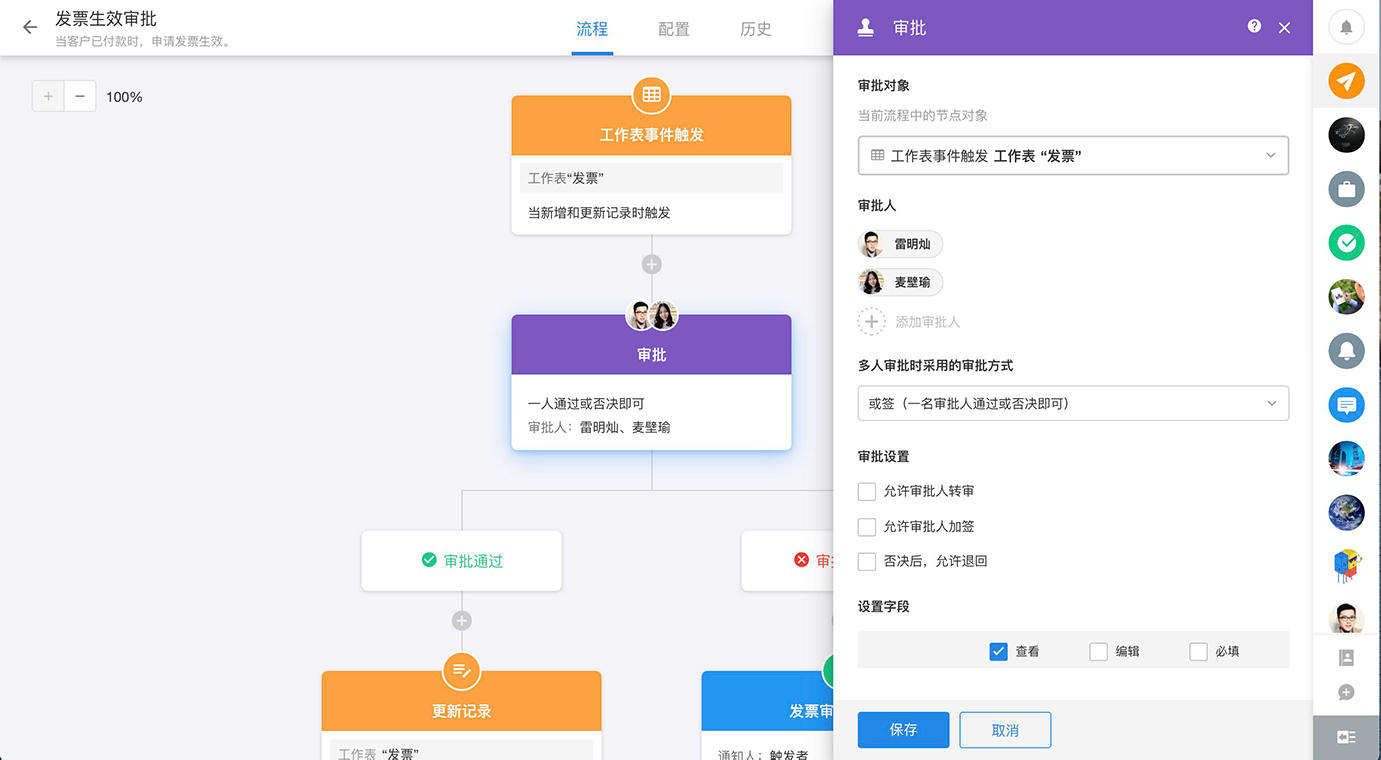Collapse the sidebar with the bottom arrow icon

point(1346,737)
